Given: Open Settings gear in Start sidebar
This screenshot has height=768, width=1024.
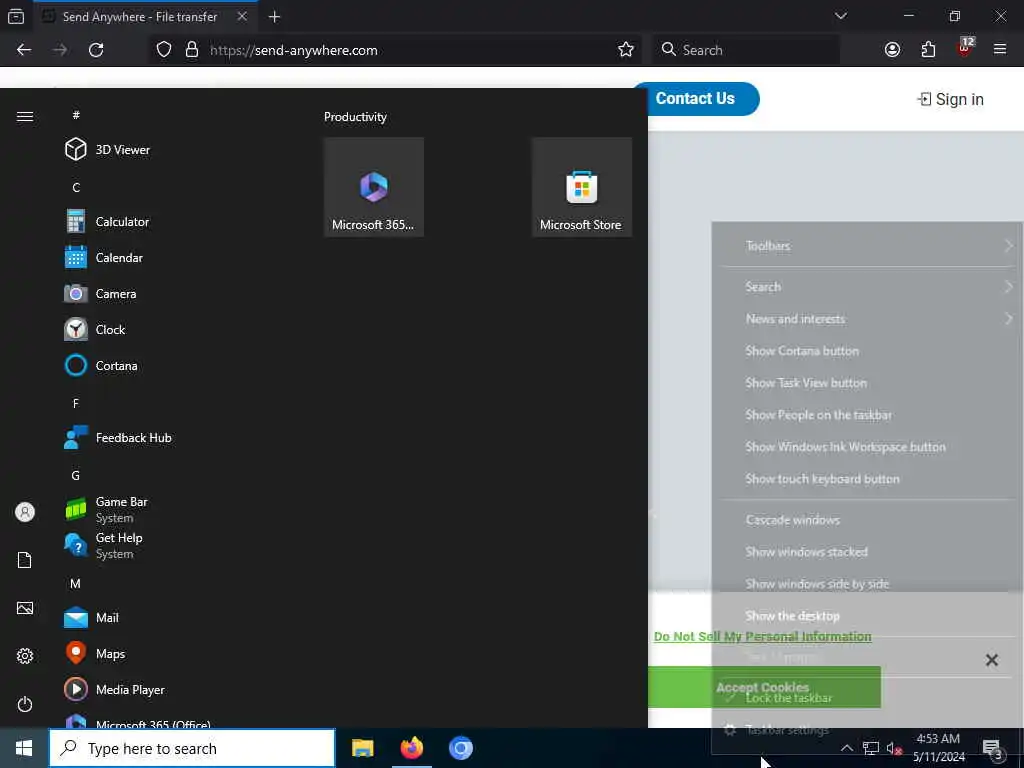Looking at the screenshot, I should pos(25,656).
